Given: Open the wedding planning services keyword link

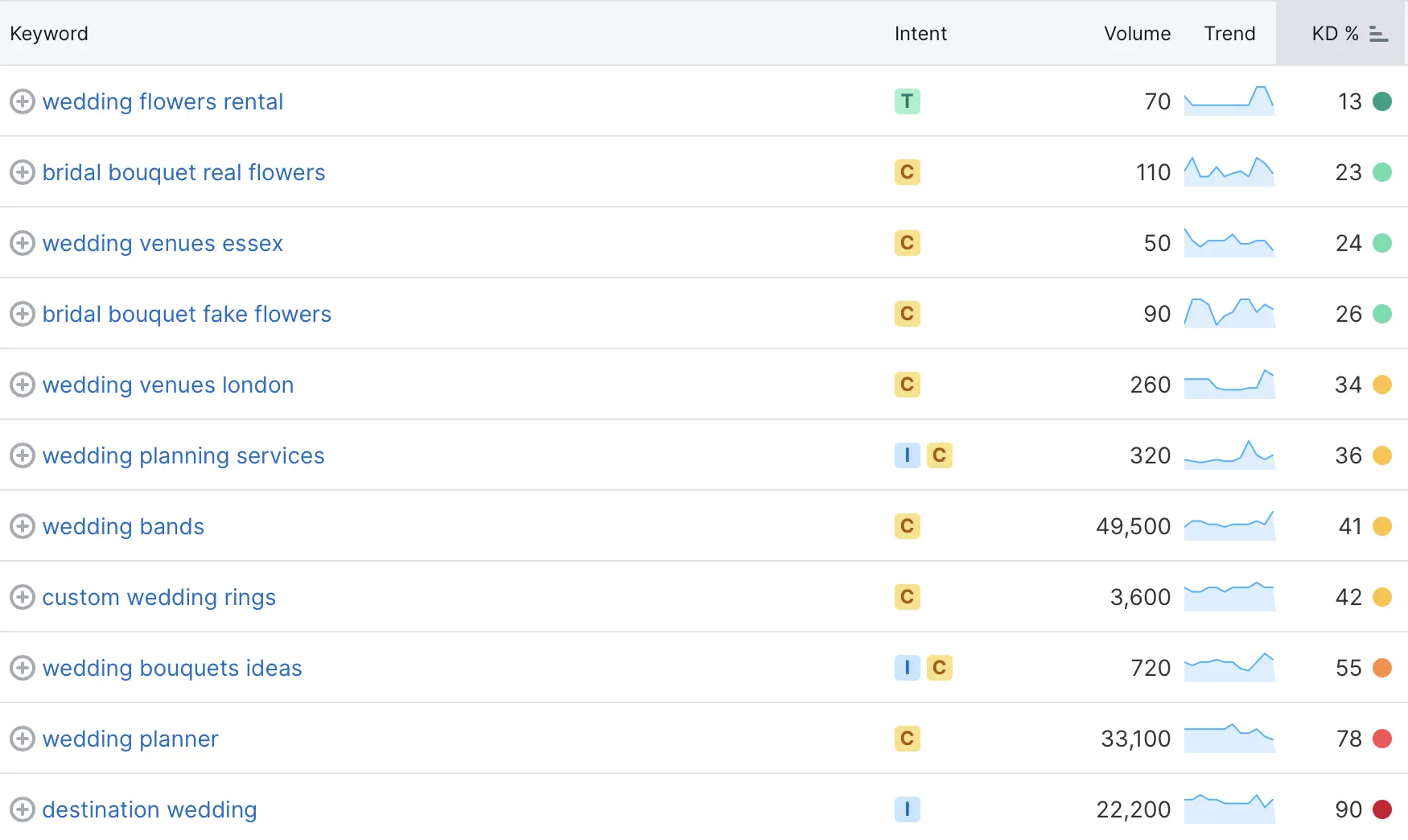Looking at the screenshot, I should 183,455.
